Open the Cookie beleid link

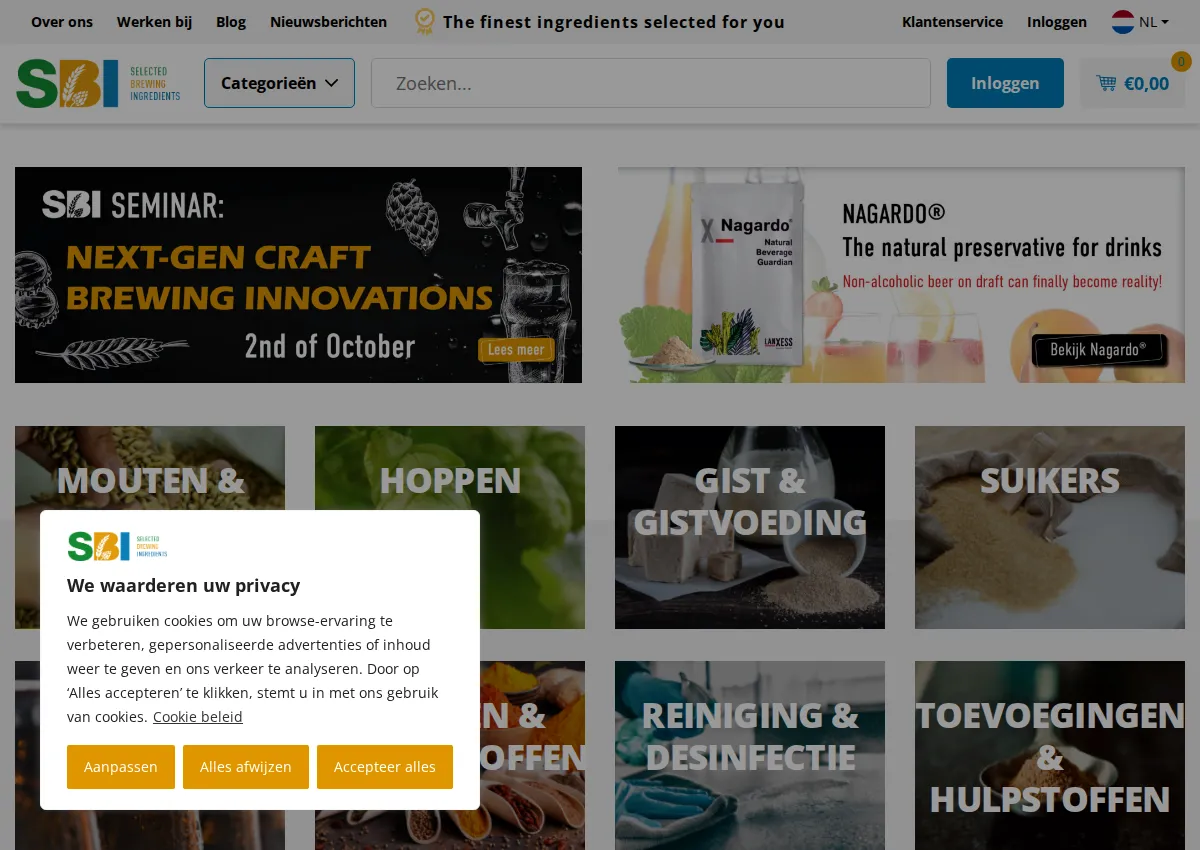click(198, 717)
